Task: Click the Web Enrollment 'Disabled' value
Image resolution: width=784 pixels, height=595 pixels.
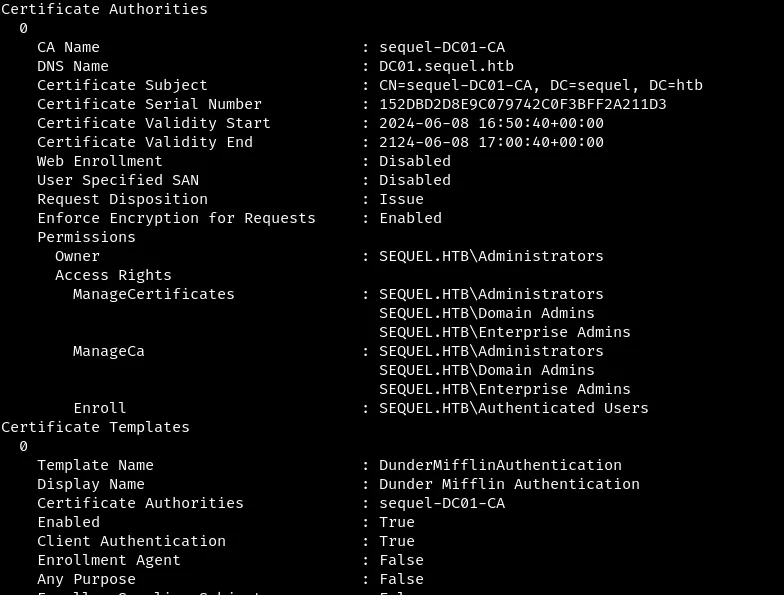Action: pyautogui.click(x=414, y=161)
